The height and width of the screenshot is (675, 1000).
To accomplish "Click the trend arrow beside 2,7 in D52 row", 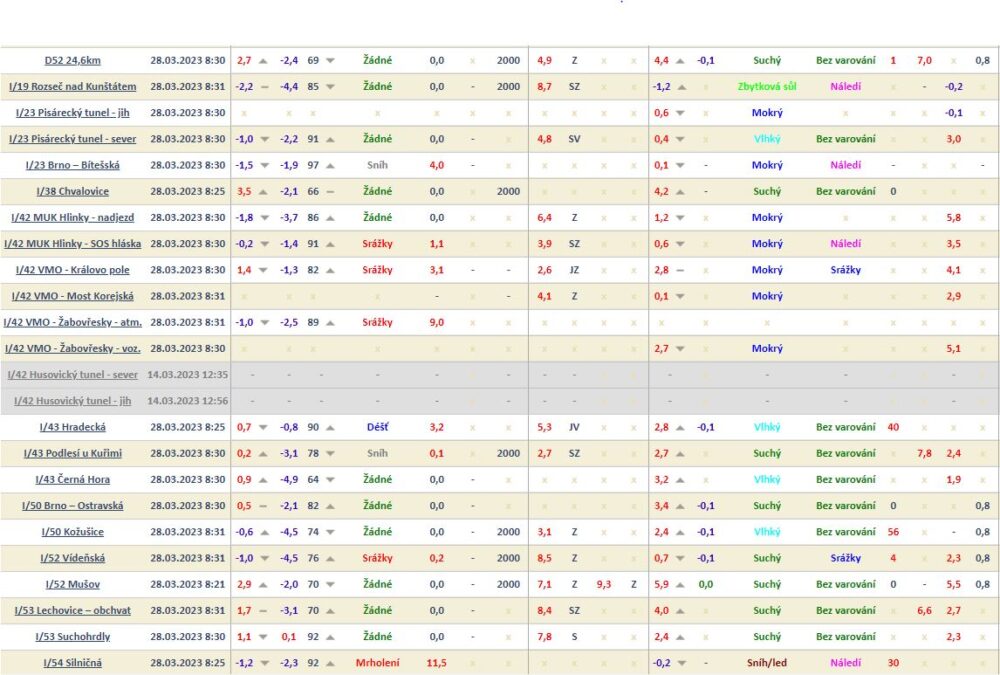I will [x=264, y=61].
